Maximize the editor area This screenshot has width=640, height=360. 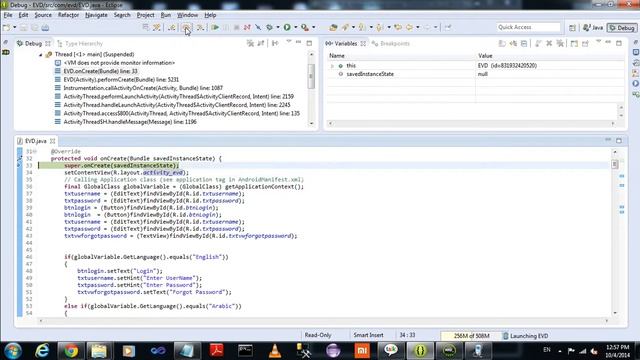(x=619, y=140)
